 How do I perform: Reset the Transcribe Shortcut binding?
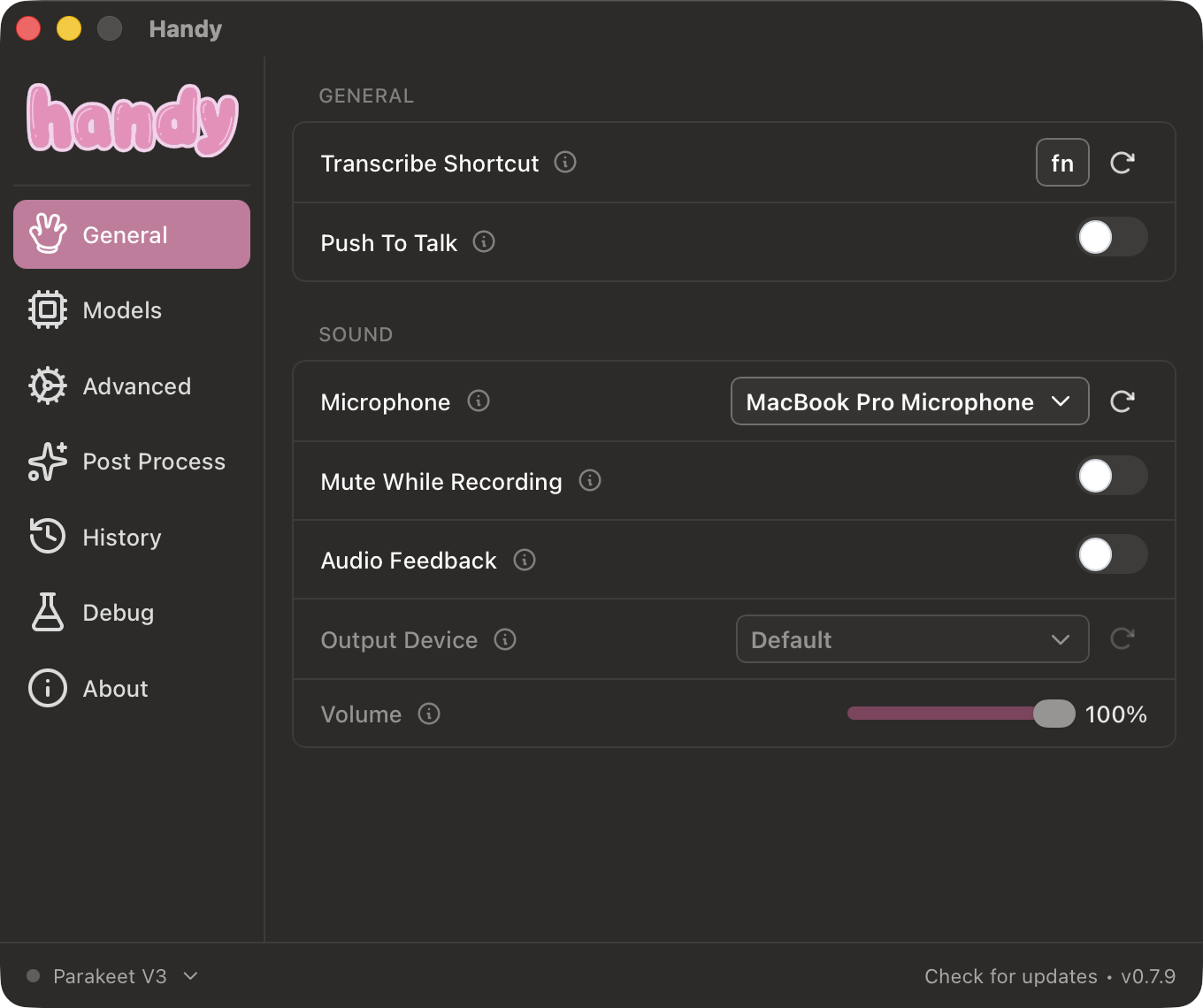1122,163
